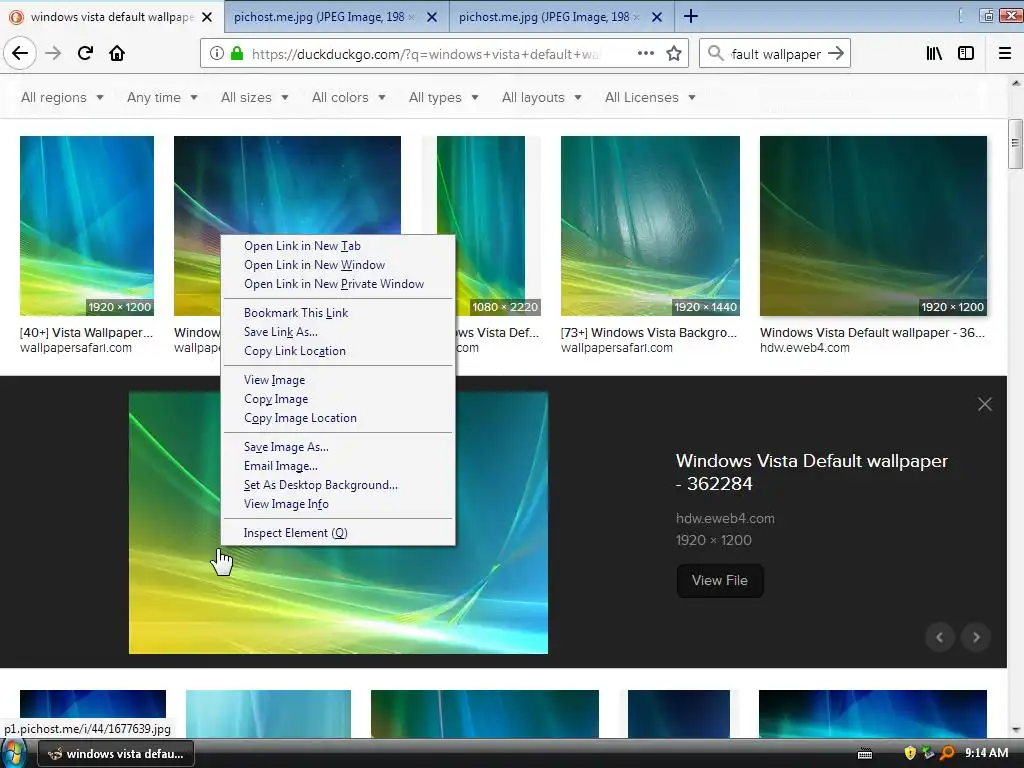The height and width of the screenshot is (768, 1024).
Task: Click the 9:14 AM taskbar clock
Action: click(986, 753)
